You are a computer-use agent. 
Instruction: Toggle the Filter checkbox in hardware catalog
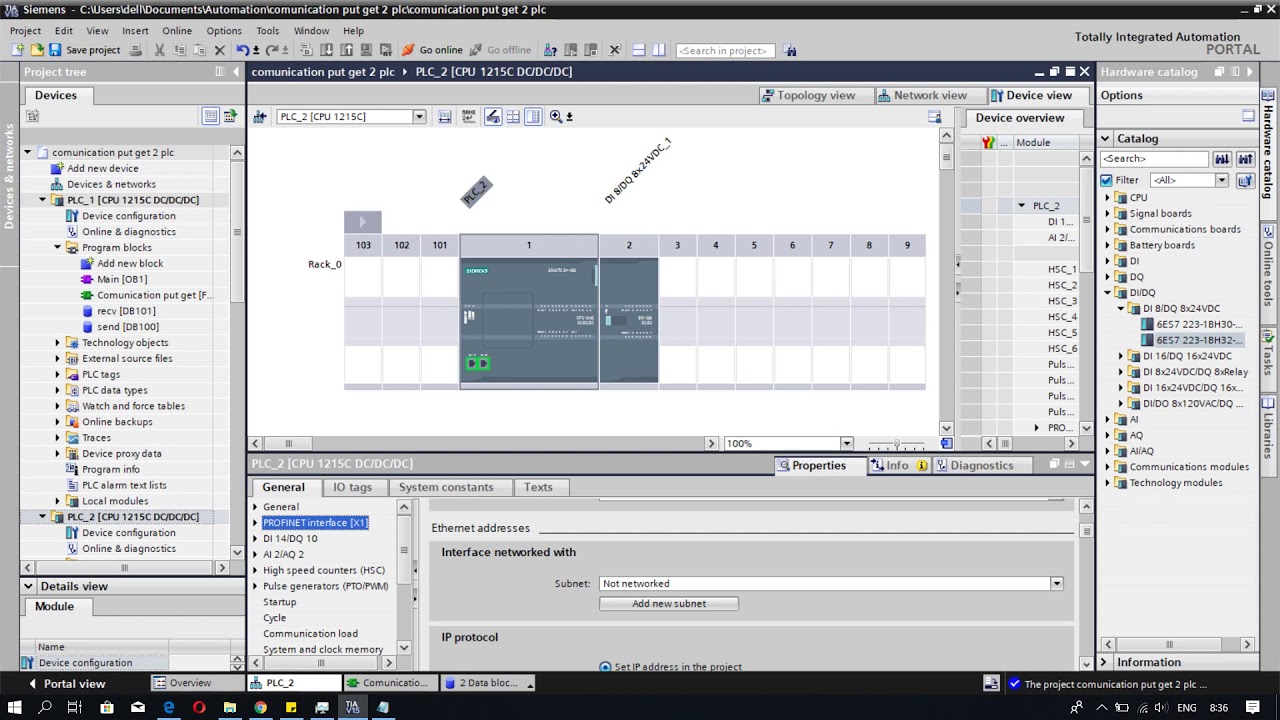(x=1106, y=180)
